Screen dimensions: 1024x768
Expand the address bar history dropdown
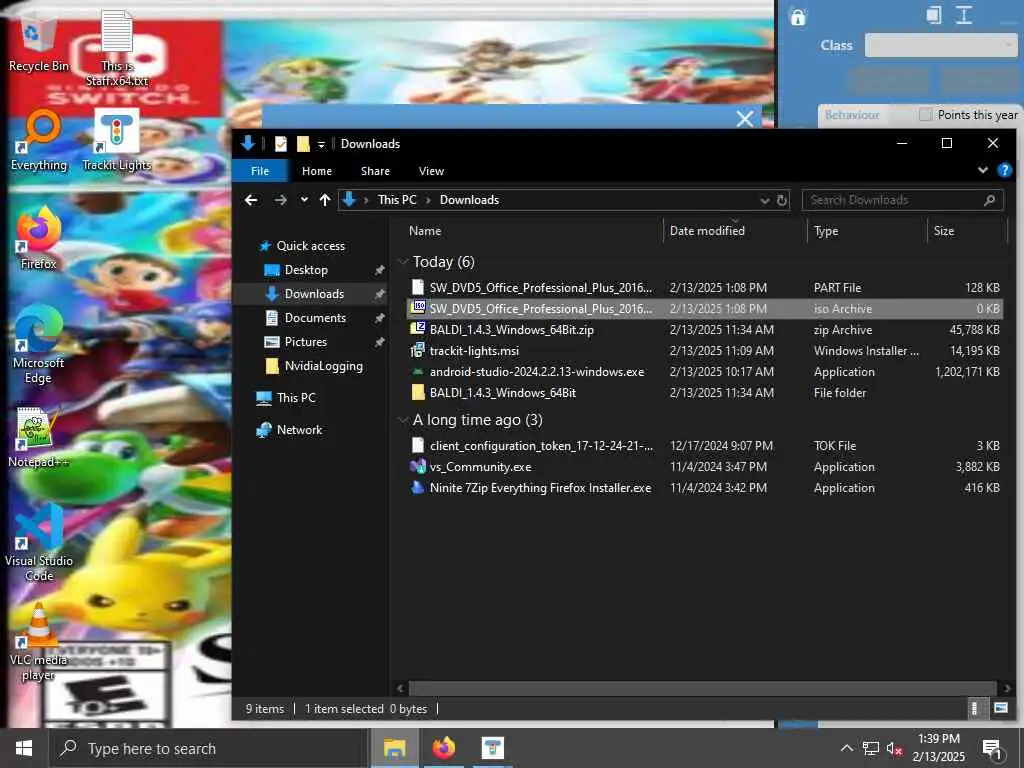pos(765,200)
